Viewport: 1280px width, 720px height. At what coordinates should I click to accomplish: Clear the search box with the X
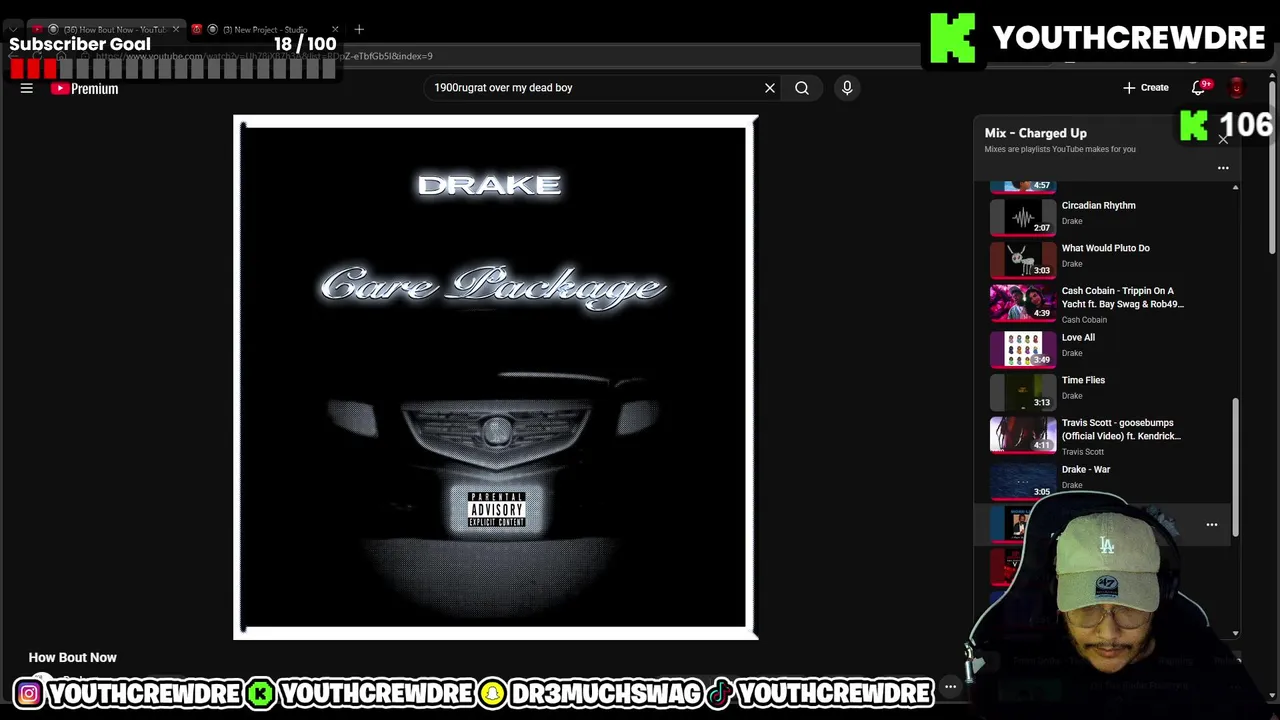[x=770, y=88]
